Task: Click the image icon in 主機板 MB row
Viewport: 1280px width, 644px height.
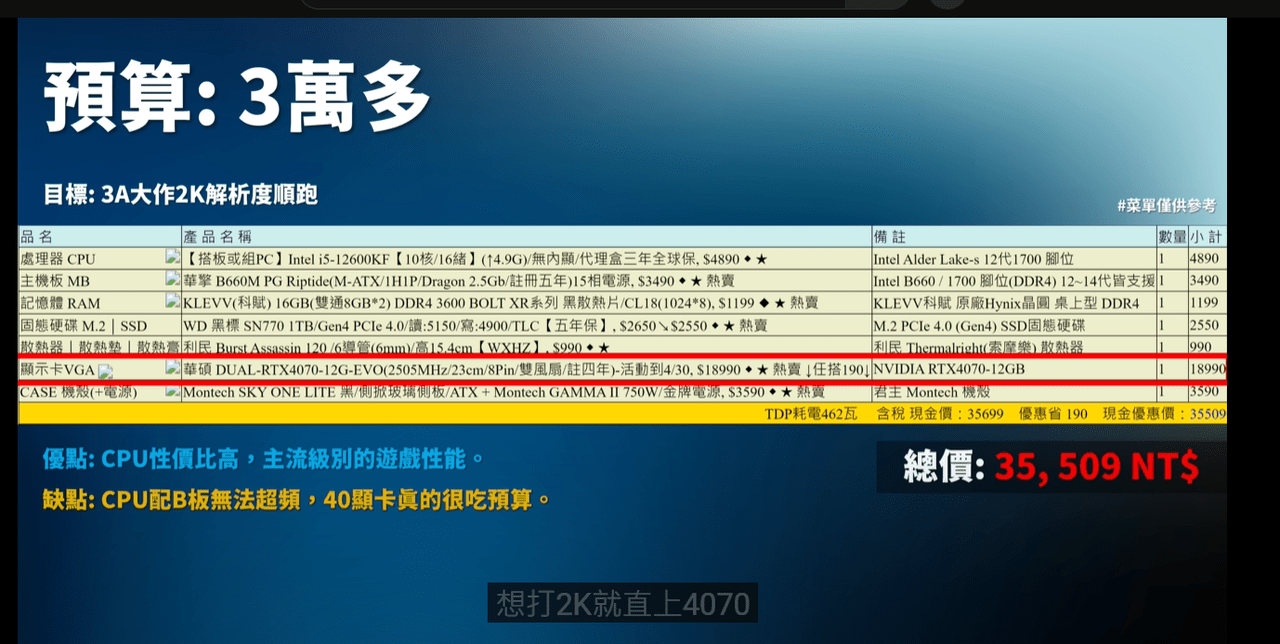Action: pos(172,280)
